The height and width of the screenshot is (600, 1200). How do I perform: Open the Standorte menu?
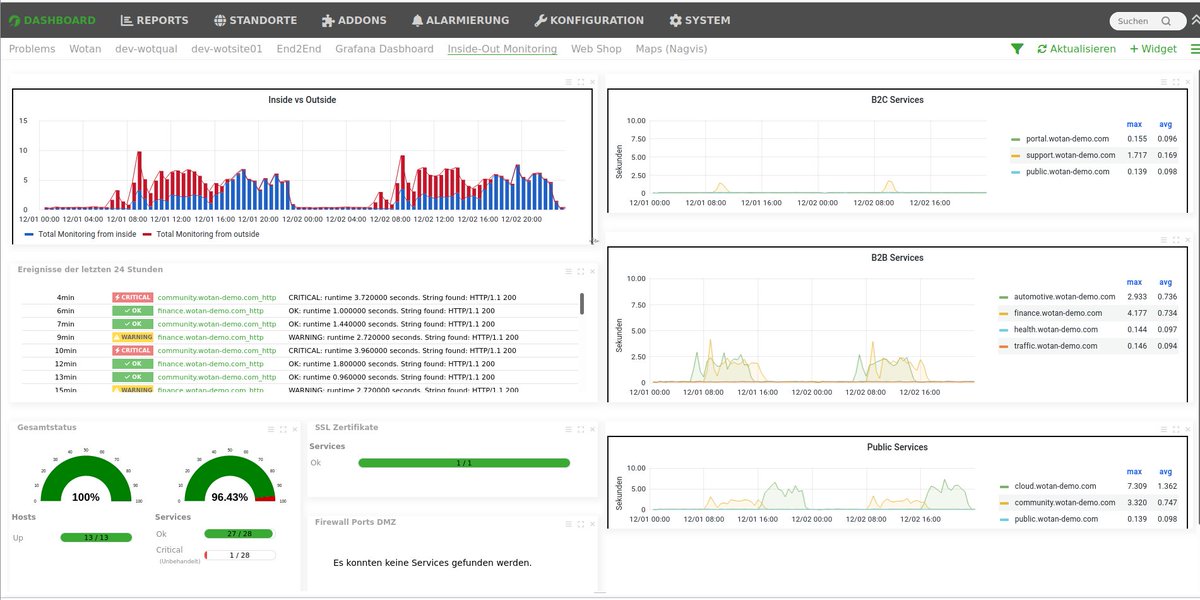pyautogui.click(x=254, y=20)
